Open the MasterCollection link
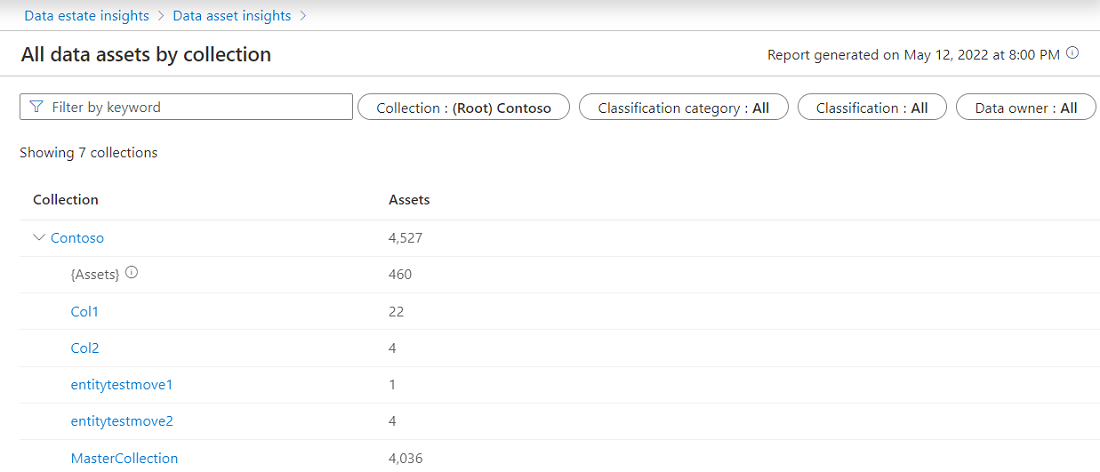 [124, 458]
